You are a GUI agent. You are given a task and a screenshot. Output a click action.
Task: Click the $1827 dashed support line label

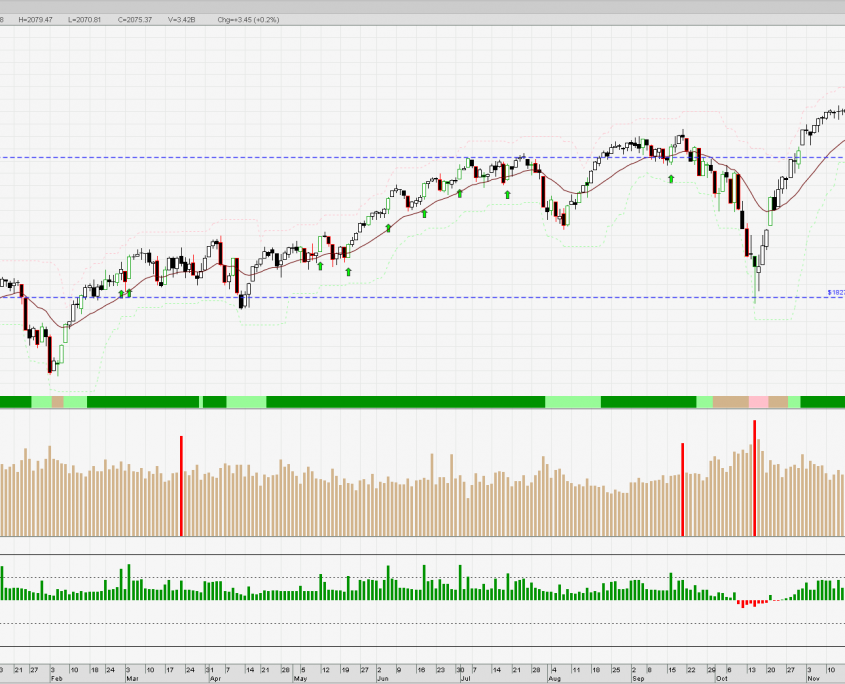(x=836, y=292)
